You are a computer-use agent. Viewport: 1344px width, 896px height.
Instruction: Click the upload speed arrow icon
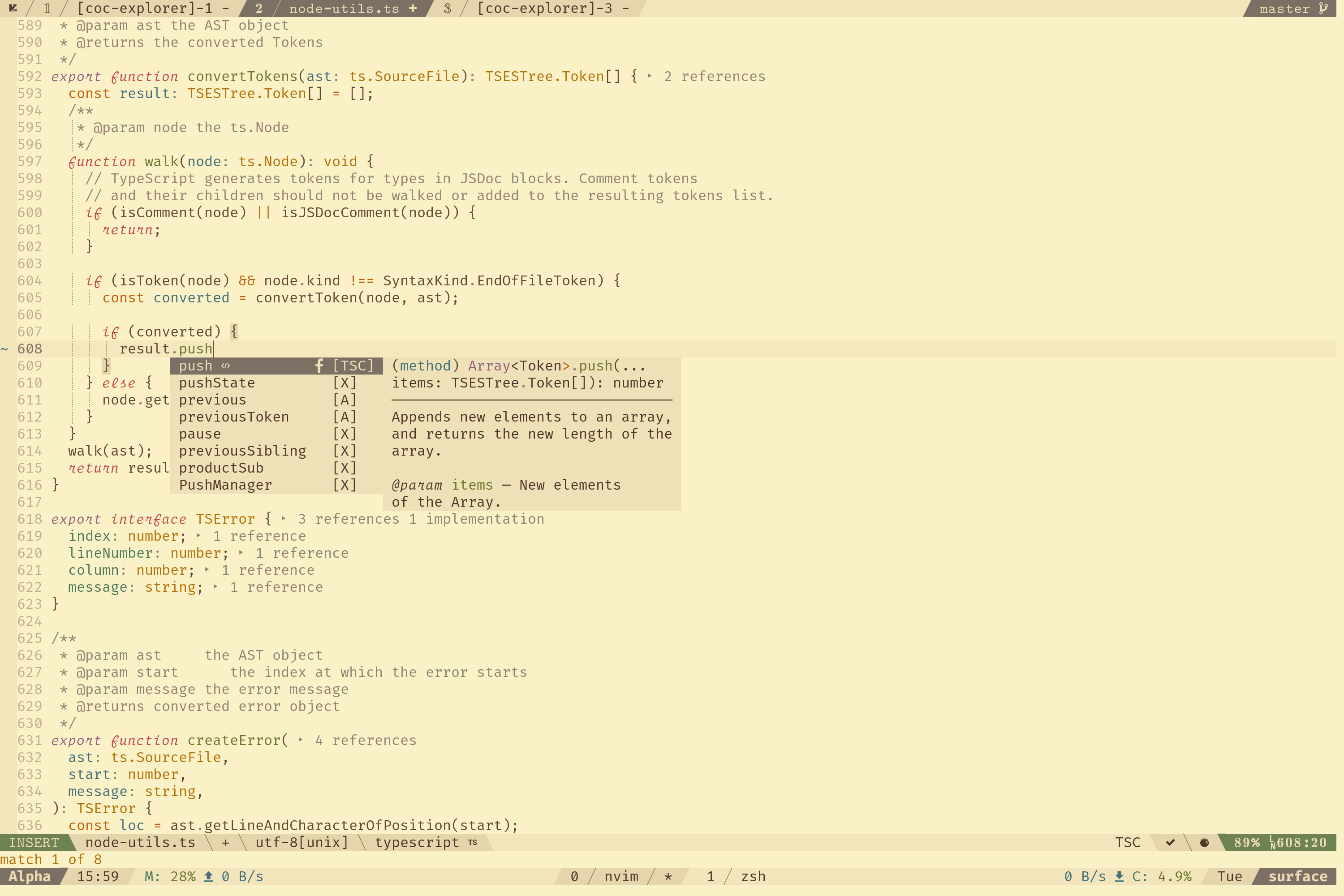coord(209,877)
